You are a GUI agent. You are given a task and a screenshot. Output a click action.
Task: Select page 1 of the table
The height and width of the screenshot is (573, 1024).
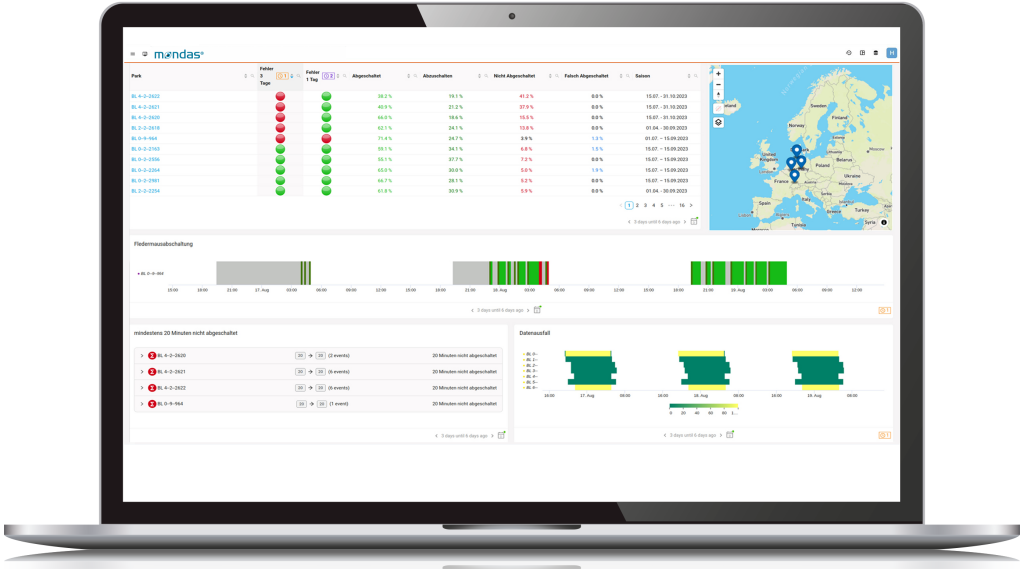point(629,205)
